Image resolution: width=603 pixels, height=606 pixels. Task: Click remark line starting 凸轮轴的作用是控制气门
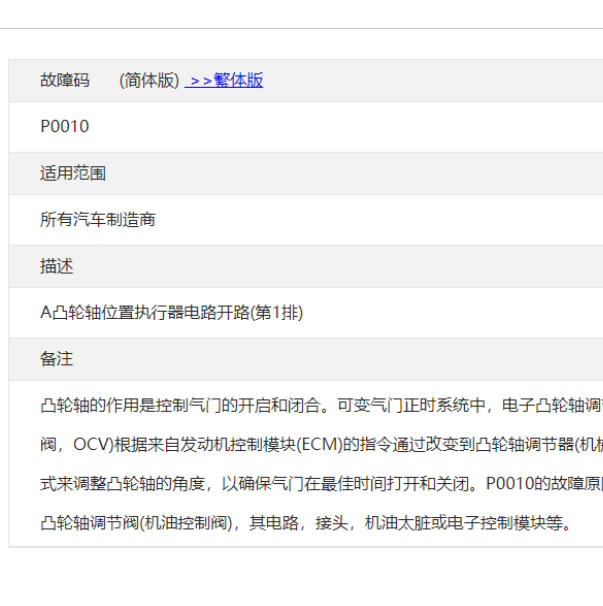(x=322, y=405)
